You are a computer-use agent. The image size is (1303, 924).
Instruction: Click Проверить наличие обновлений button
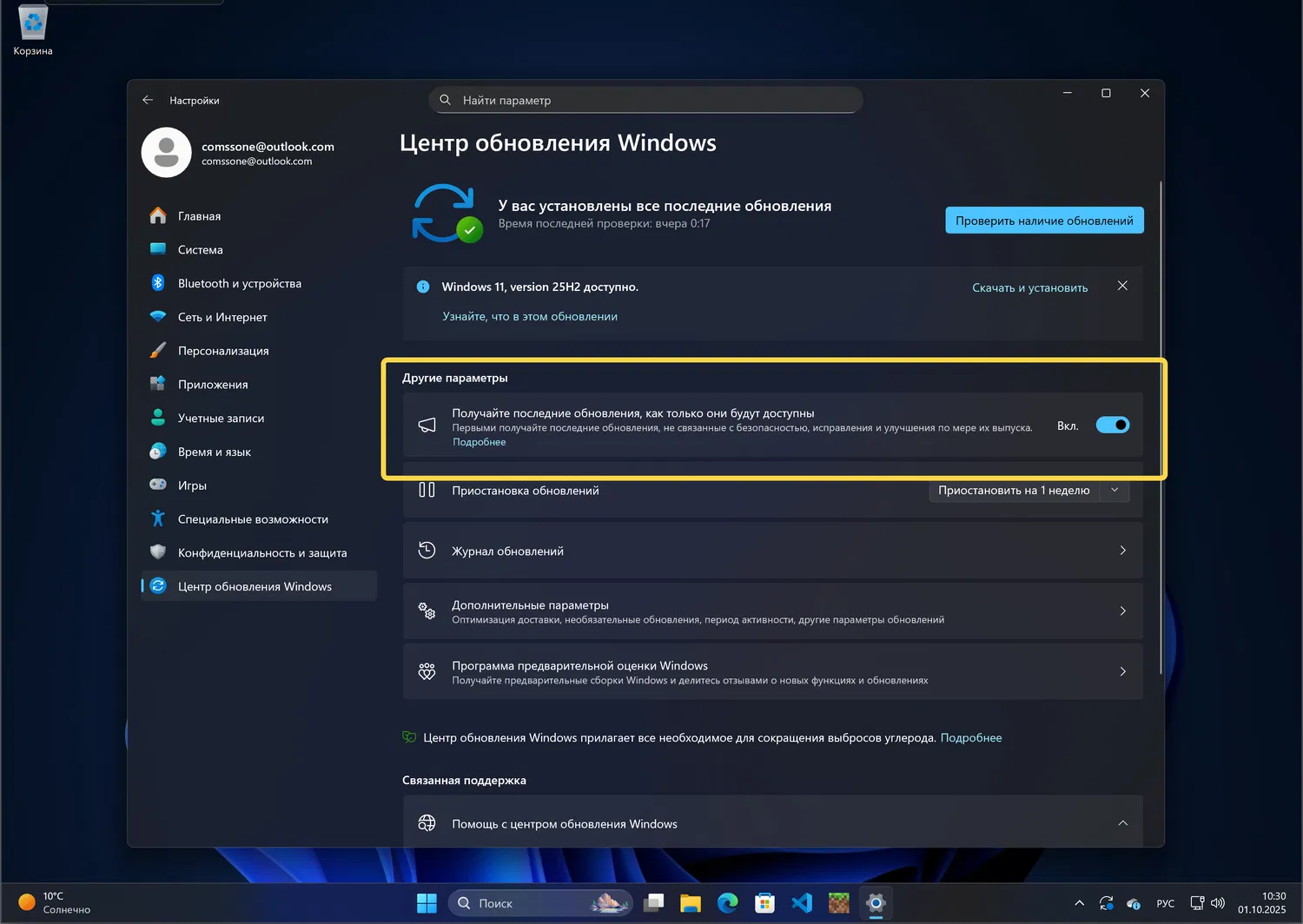[1044, 221]
